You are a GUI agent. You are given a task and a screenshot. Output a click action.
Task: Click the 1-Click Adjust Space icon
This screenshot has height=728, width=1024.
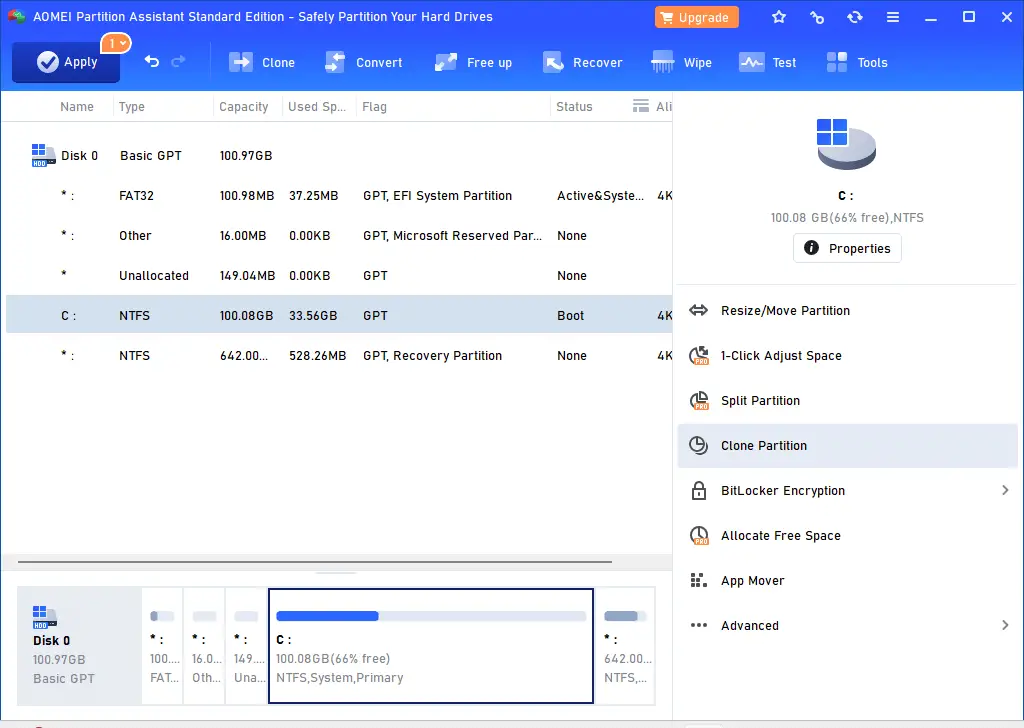[x=699, y=355]
